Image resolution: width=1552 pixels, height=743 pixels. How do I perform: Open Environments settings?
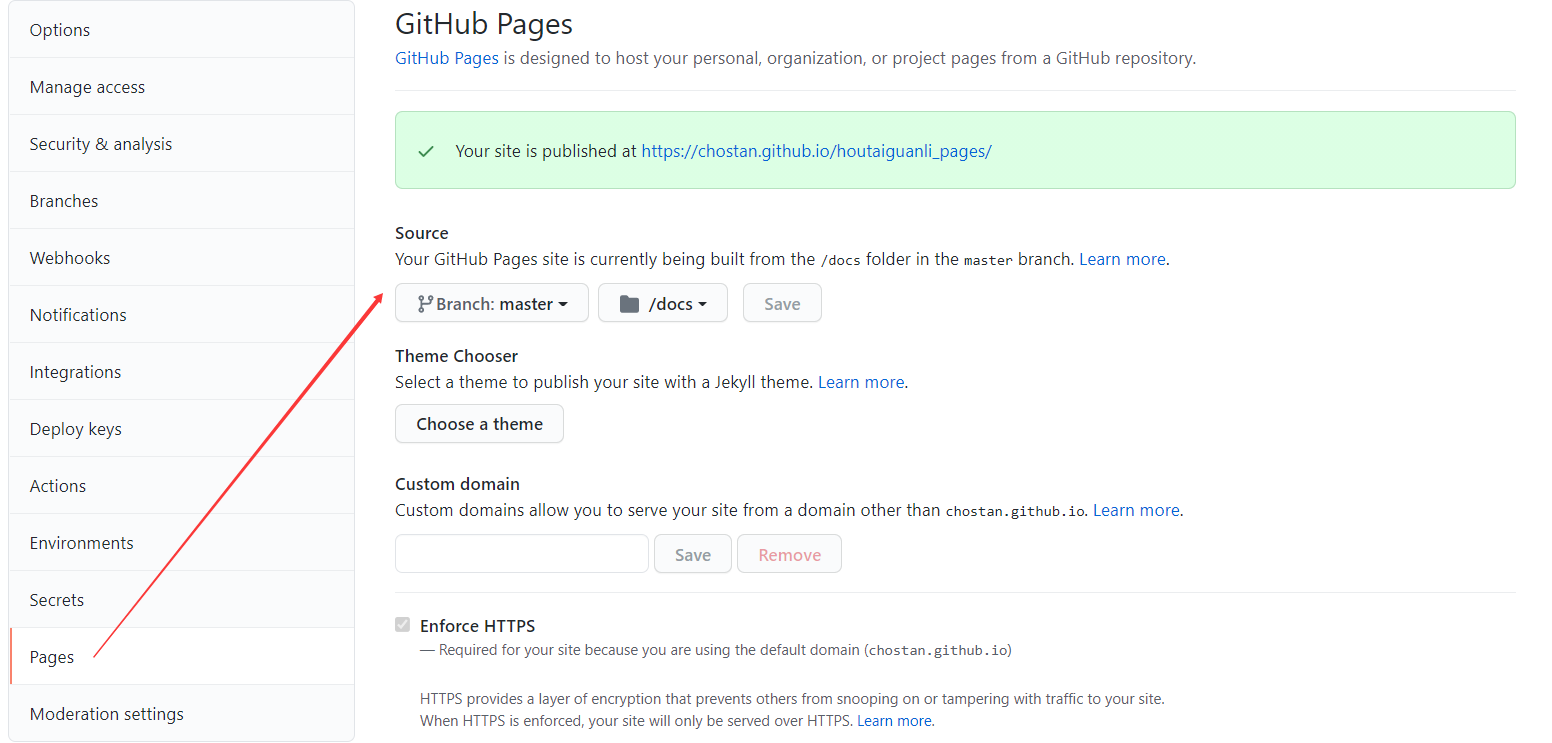point(181,543)
